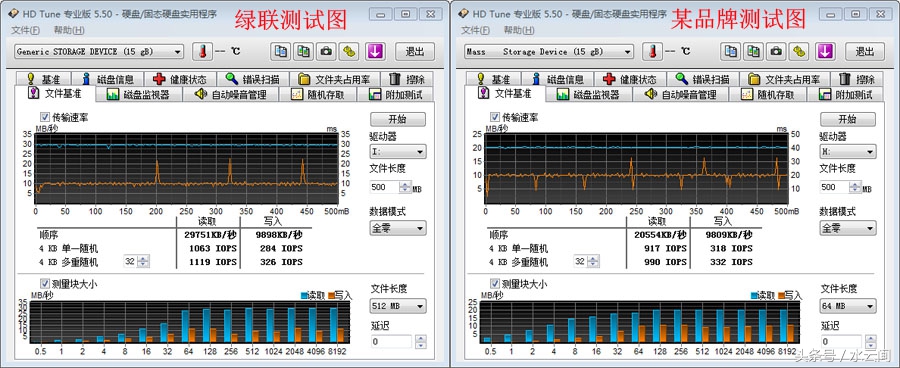900x368 pixels.
Task: Open 数据模式 全零 dropdown in right window
Action: (848, 228)
